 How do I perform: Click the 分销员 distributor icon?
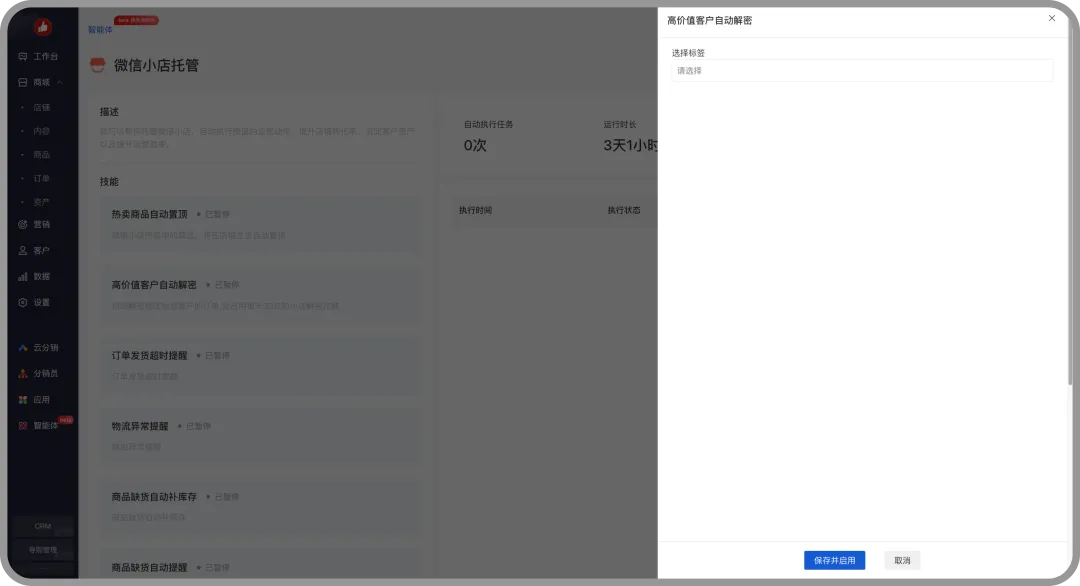tap(23, 373)
